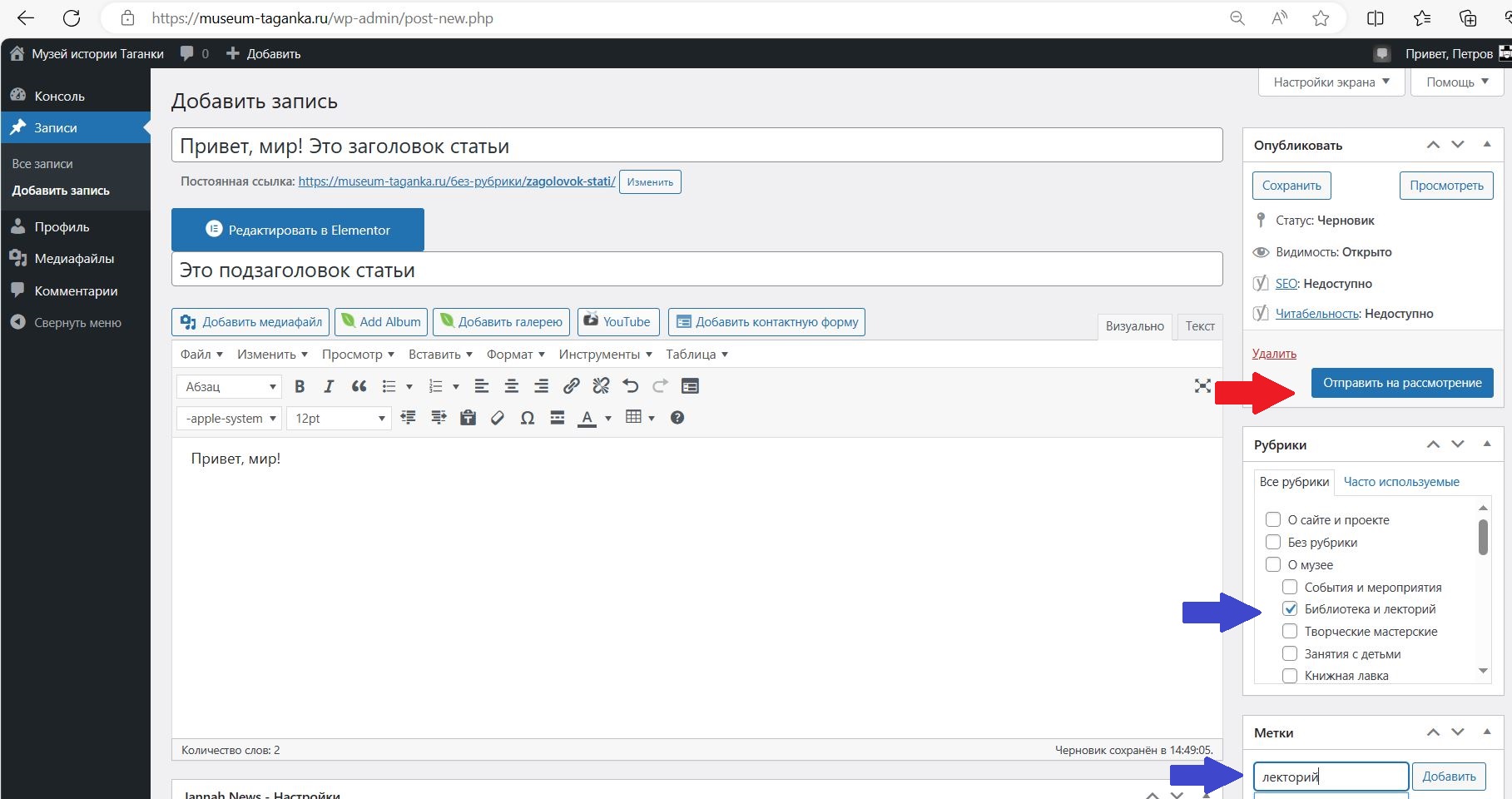Enter fullscreen editor mode

click(1202, 386)
